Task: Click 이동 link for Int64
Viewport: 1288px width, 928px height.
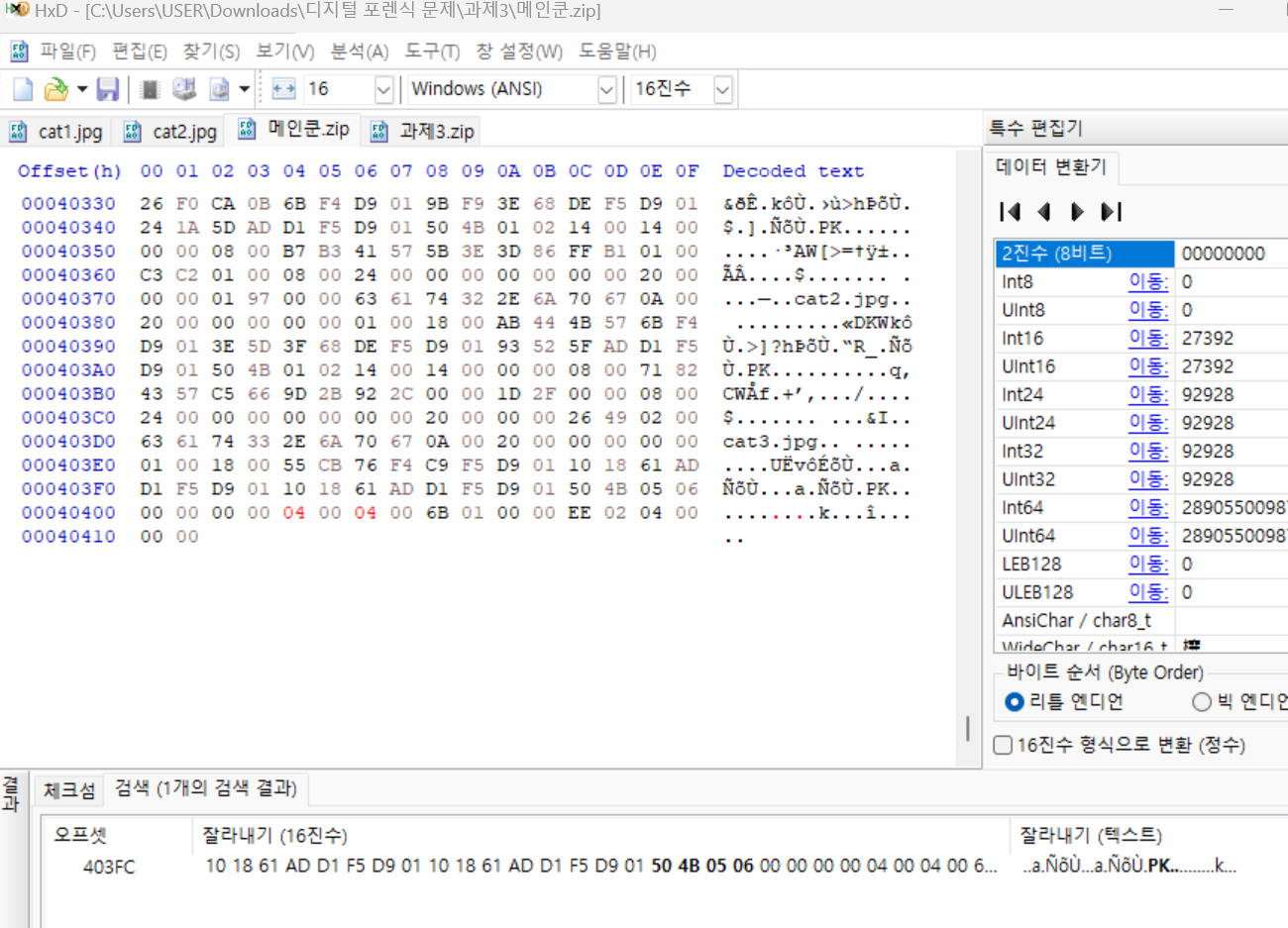Action: [1148, 508]
